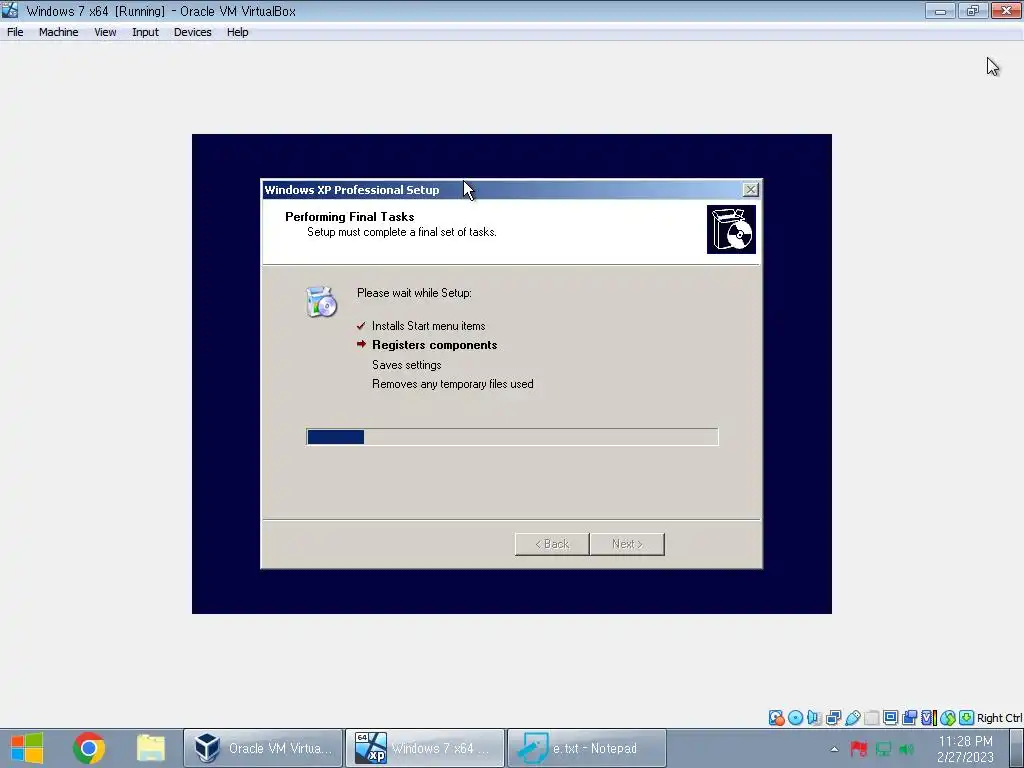1024x768 pixels.
Task: Click the USB devices status icon
Action: click(x=852, y=718)
